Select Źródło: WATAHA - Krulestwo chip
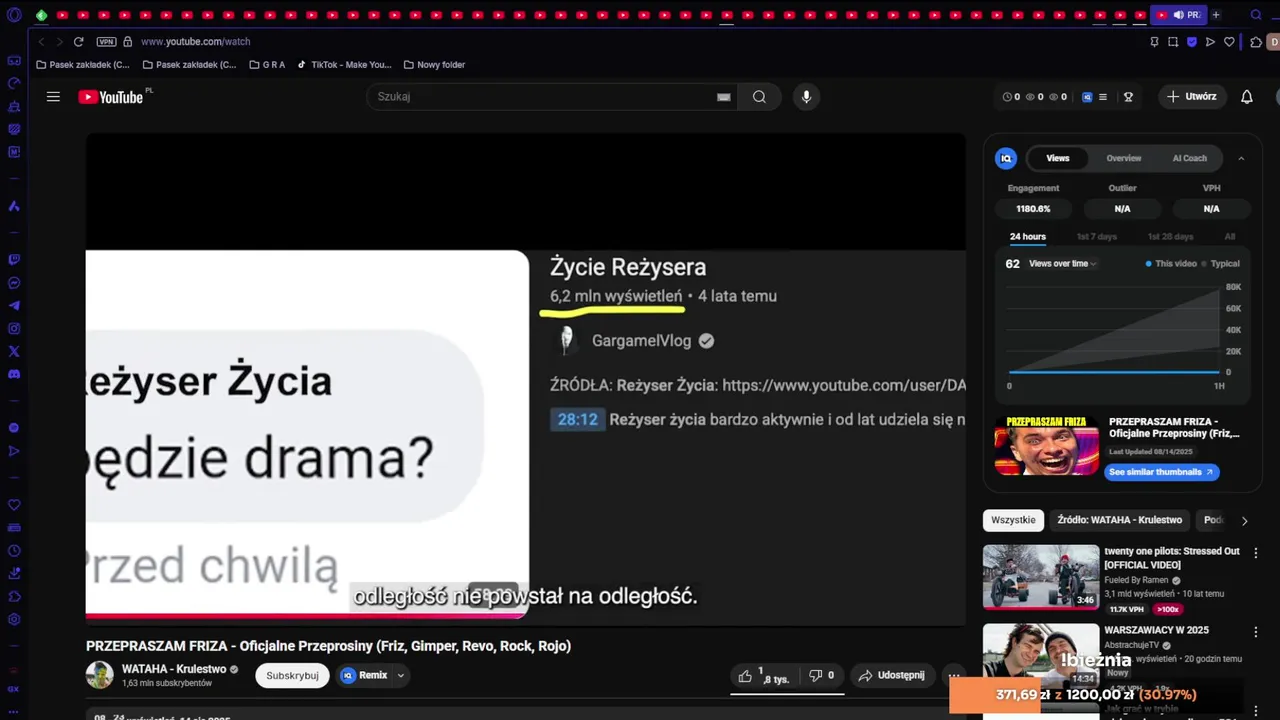This screenshot has width=1280, height=720. click(x=1119, y=520)
